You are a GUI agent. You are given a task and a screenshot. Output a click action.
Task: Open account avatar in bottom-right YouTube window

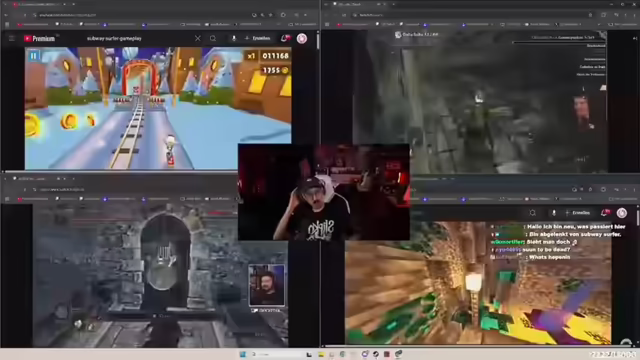click(x=622, y=213)
